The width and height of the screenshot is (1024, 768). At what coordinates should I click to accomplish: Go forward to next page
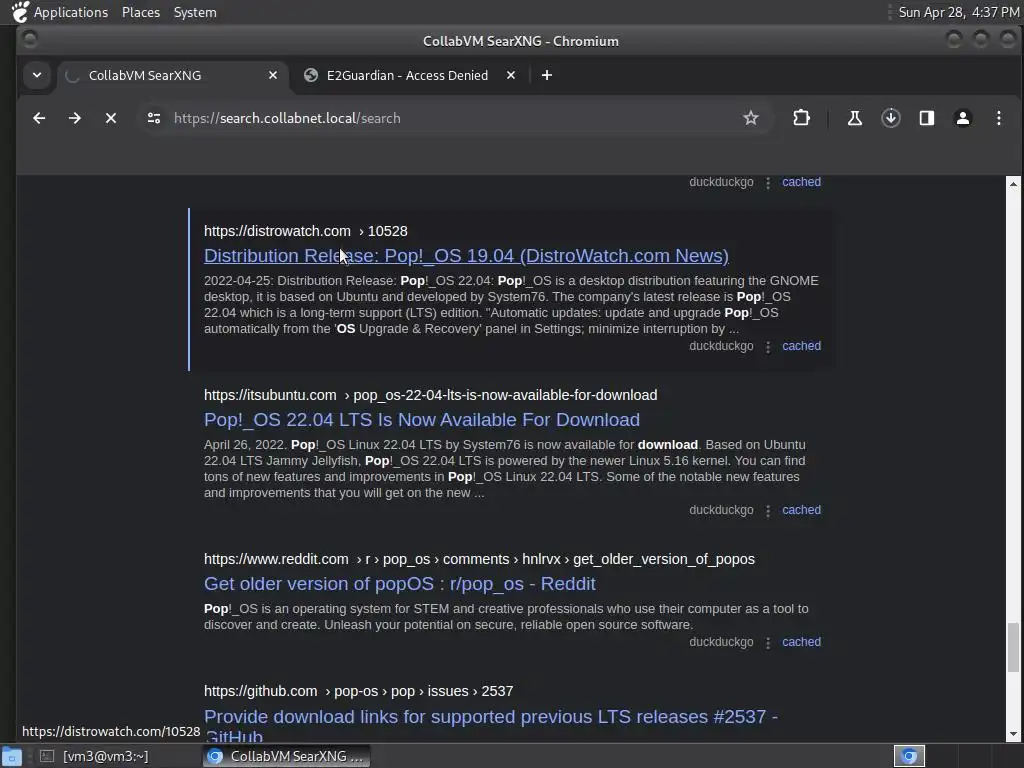pos(75,118)
